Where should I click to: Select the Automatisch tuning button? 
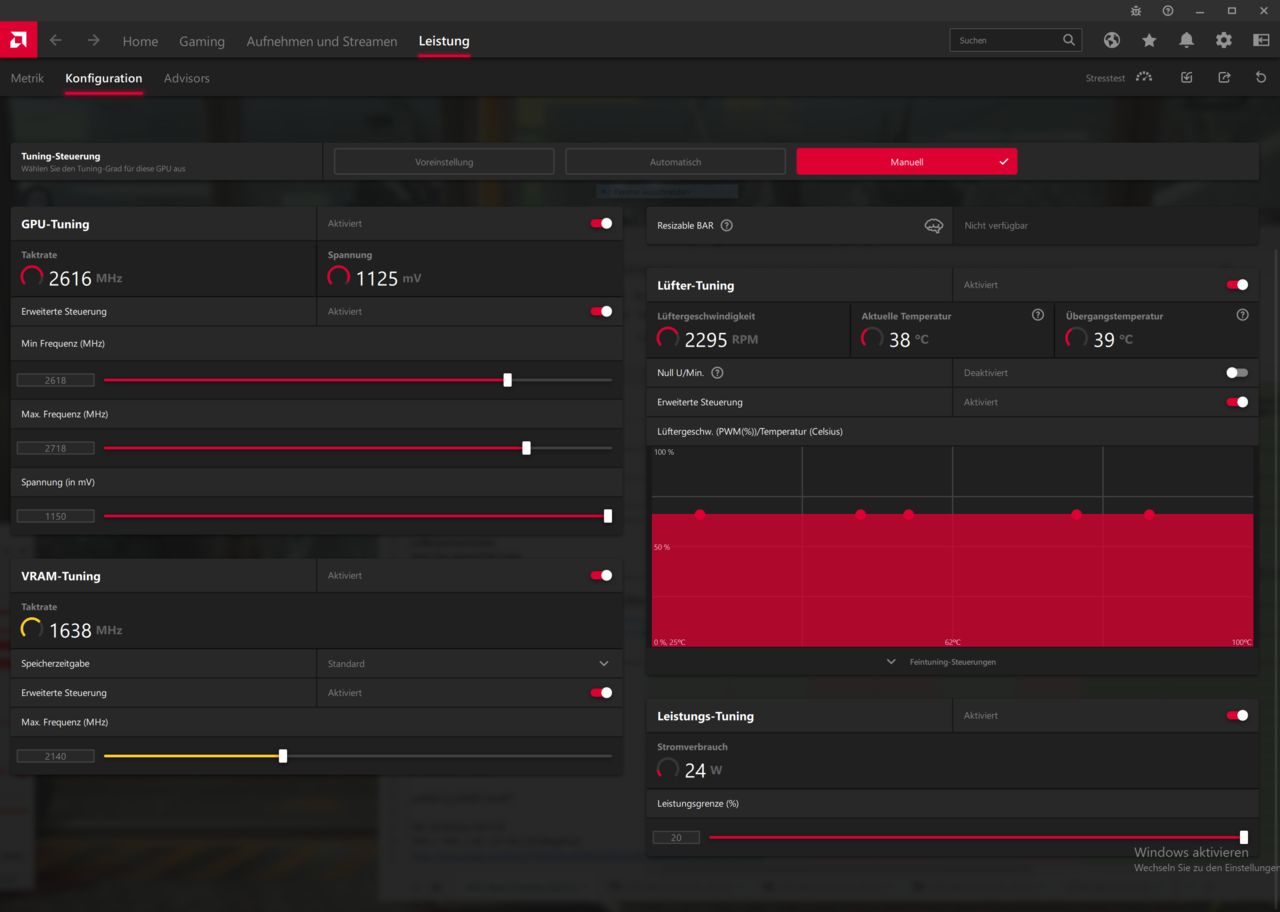tap(675, 162)
